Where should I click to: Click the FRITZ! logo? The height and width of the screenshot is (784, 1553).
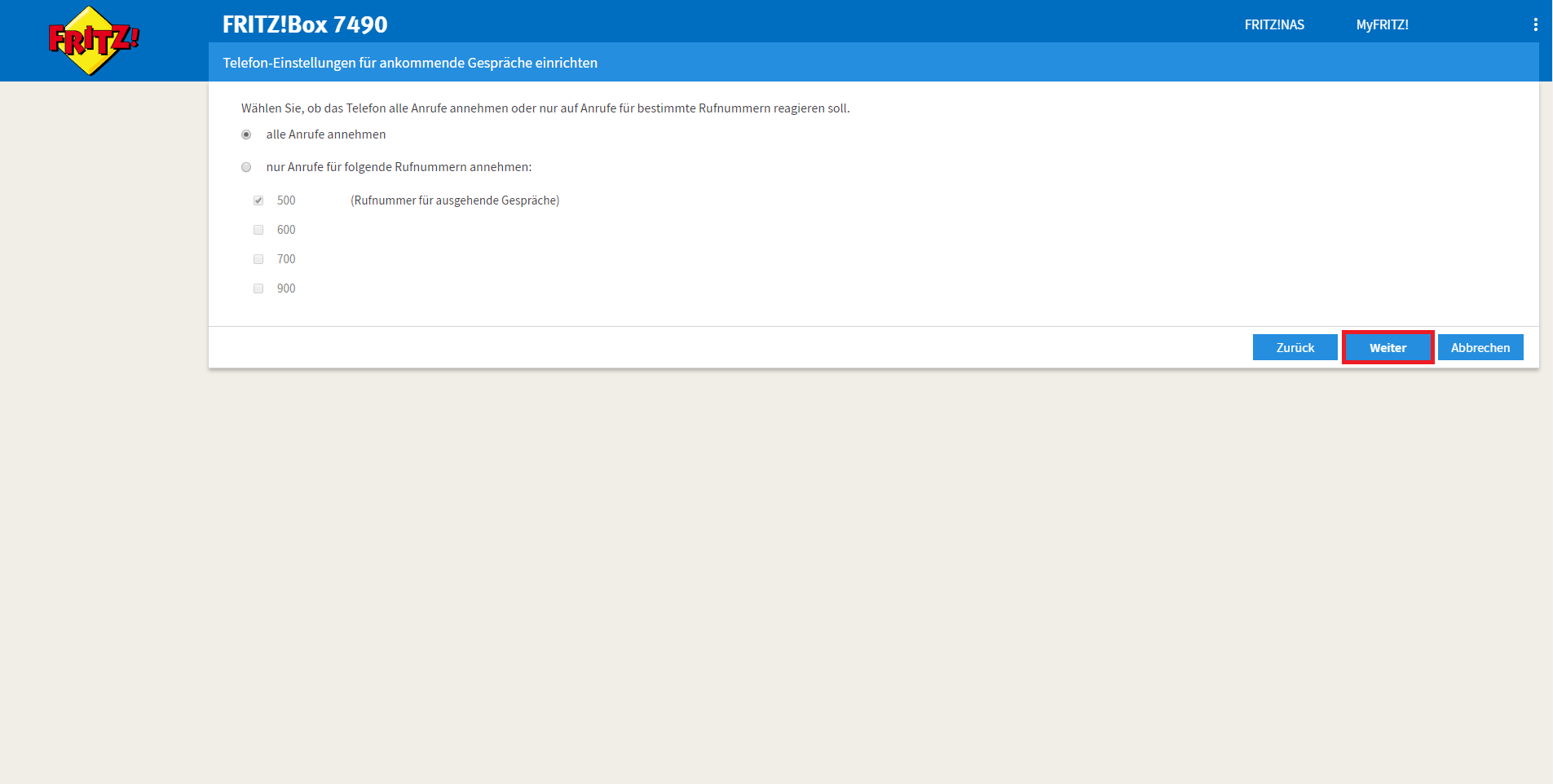[x=93, y=40]
